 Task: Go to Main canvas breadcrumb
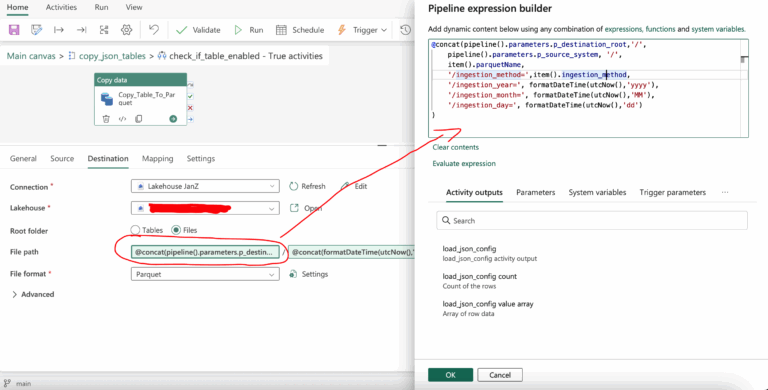pyautogui.click(x=31, y=56)
